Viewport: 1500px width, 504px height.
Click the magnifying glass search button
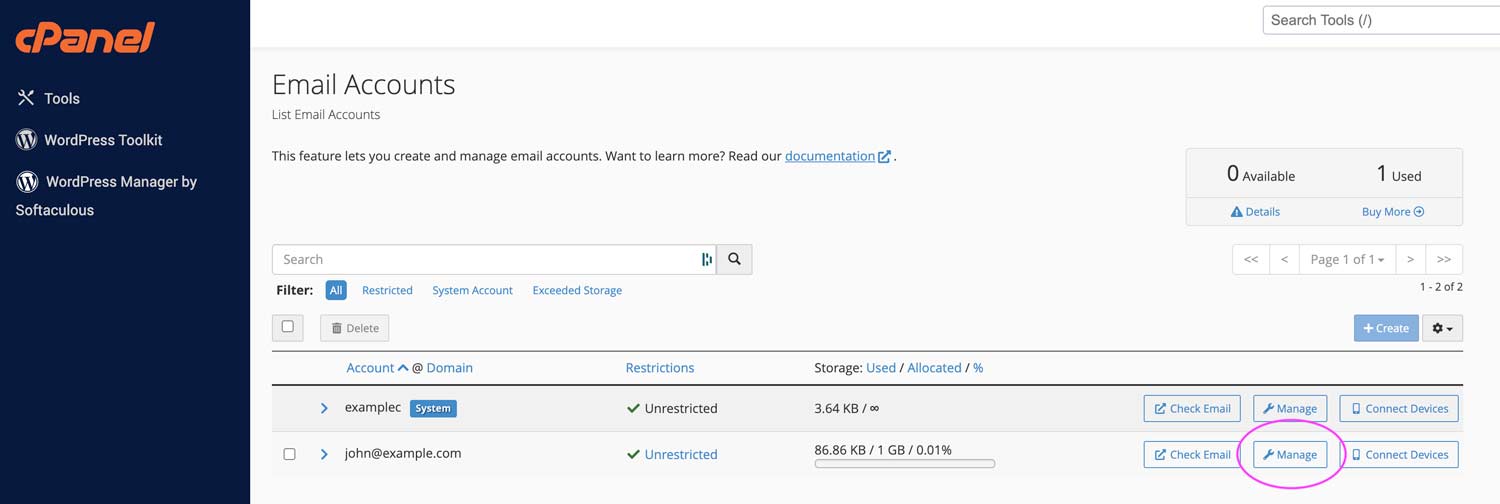click(734, 259)
